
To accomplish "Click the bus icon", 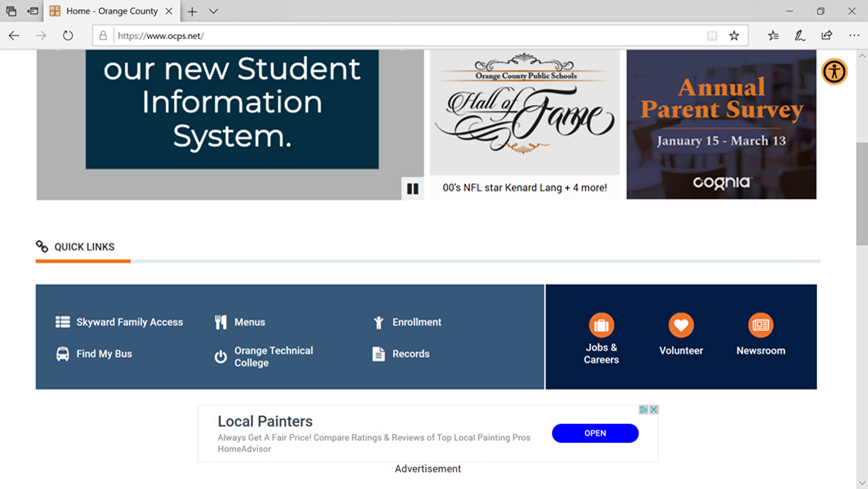I will 63,354.
